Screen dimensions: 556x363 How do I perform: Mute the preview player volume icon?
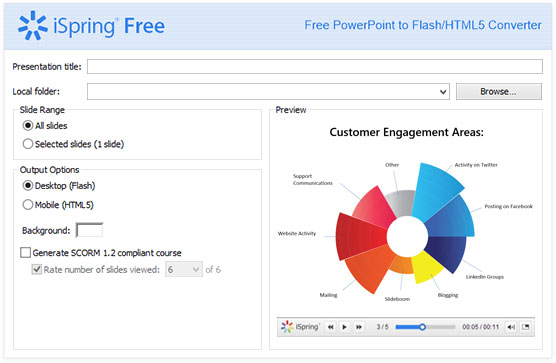tap(511, 327)
